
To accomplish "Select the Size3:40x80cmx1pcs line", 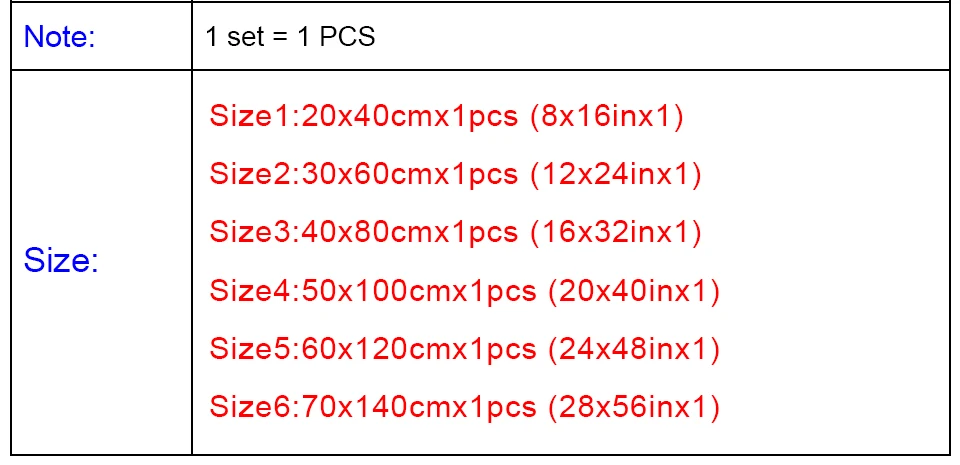I will (456, 232).
